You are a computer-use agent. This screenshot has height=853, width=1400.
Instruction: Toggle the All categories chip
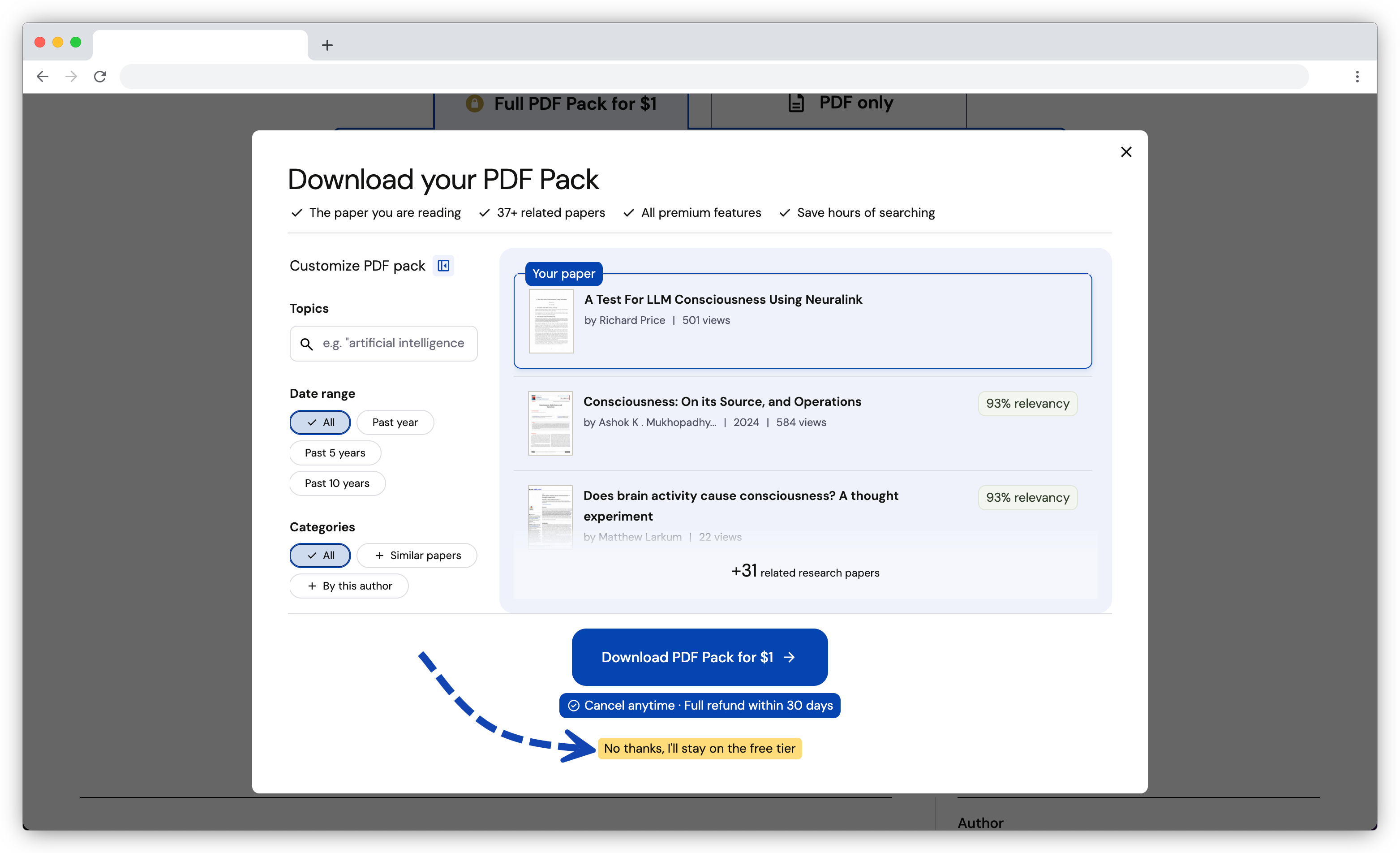[x=320, y=555]
